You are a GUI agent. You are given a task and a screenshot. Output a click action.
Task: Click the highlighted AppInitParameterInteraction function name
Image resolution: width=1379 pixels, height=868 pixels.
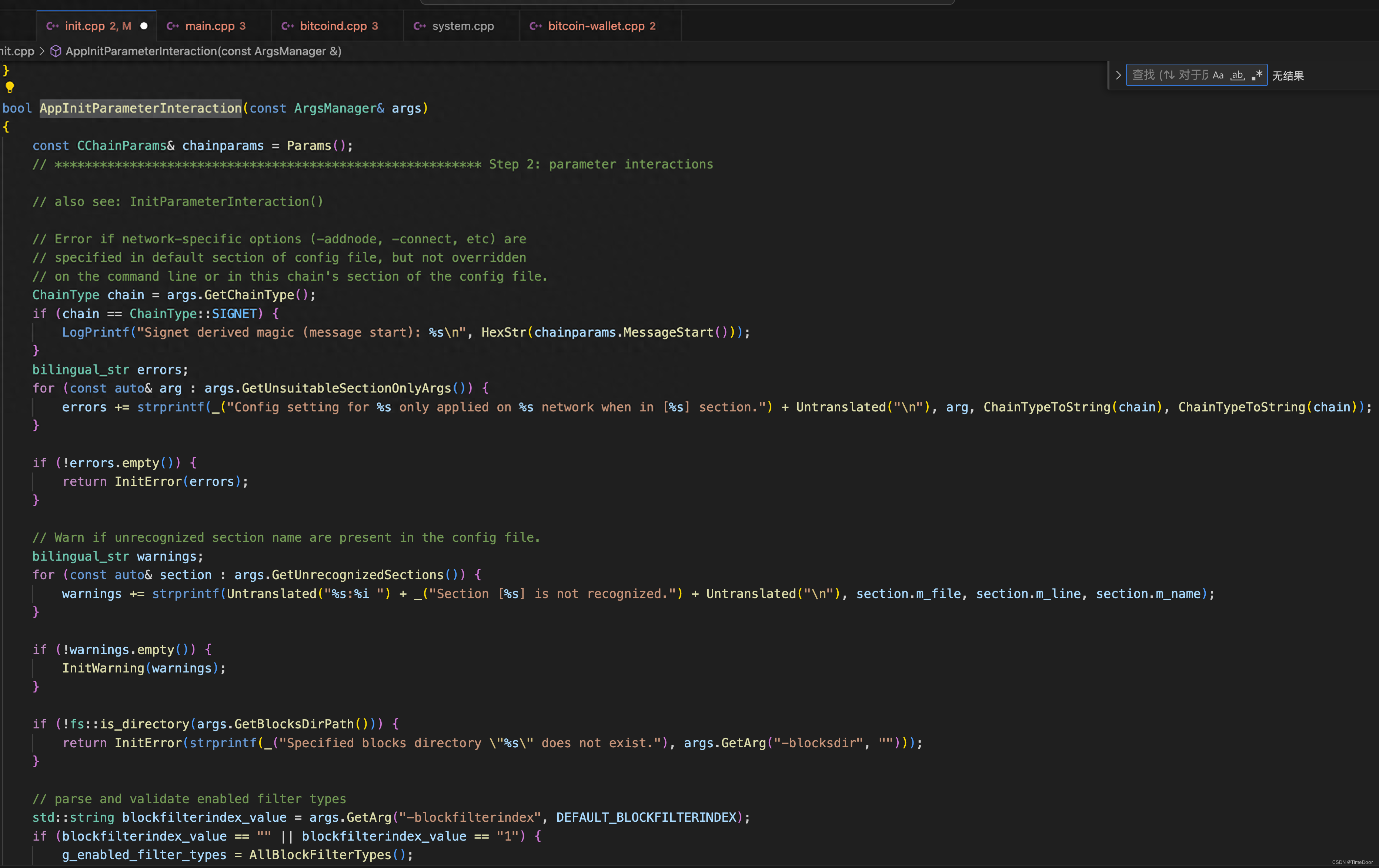pos(140,108)
